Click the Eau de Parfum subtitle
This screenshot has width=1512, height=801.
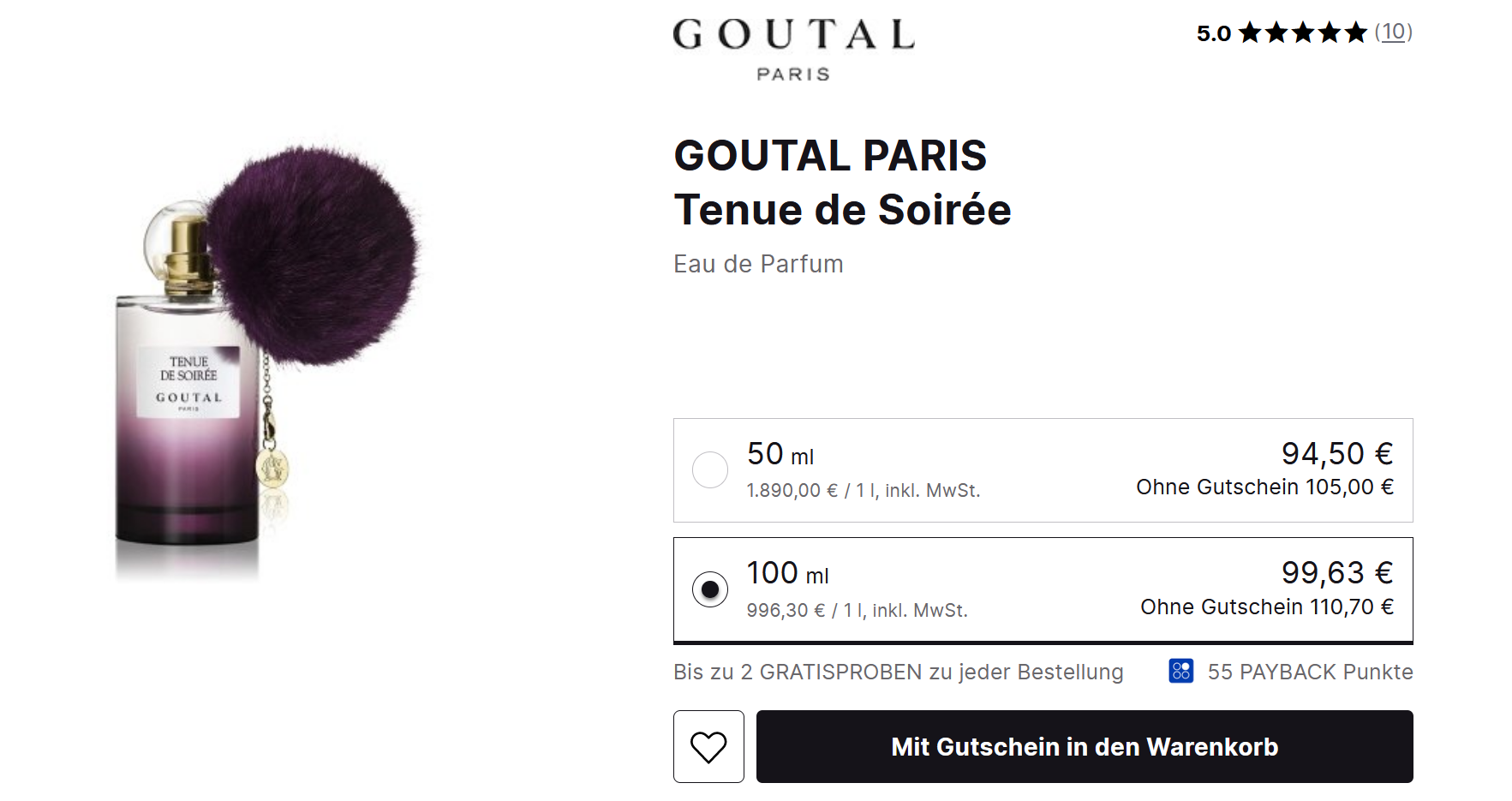tap(758, 264)
